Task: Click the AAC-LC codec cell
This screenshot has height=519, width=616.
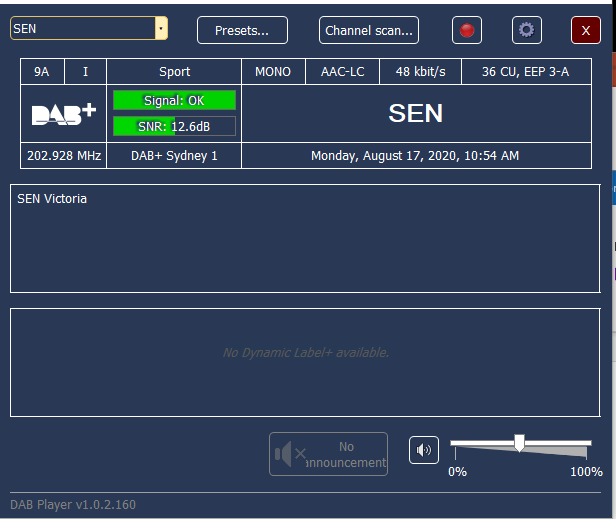Action: pos(342,72)
